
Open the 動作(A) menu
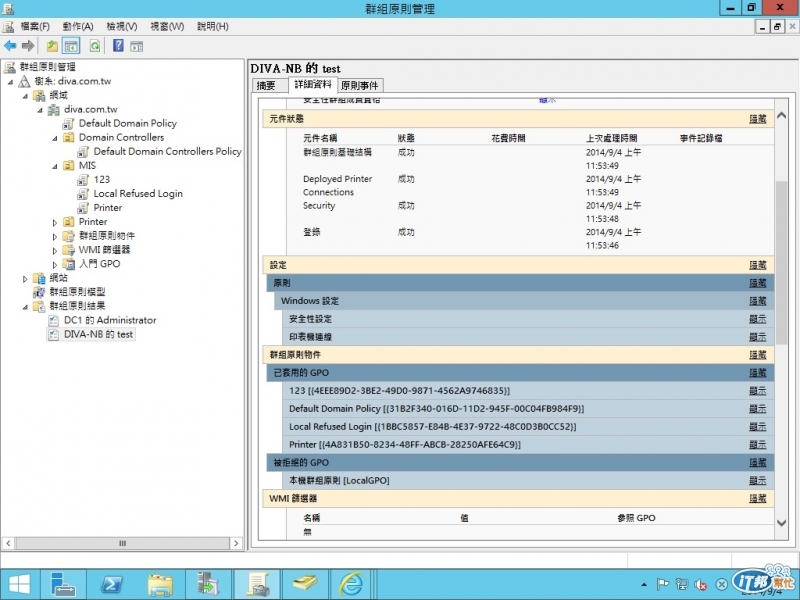(x=78, y=27)
